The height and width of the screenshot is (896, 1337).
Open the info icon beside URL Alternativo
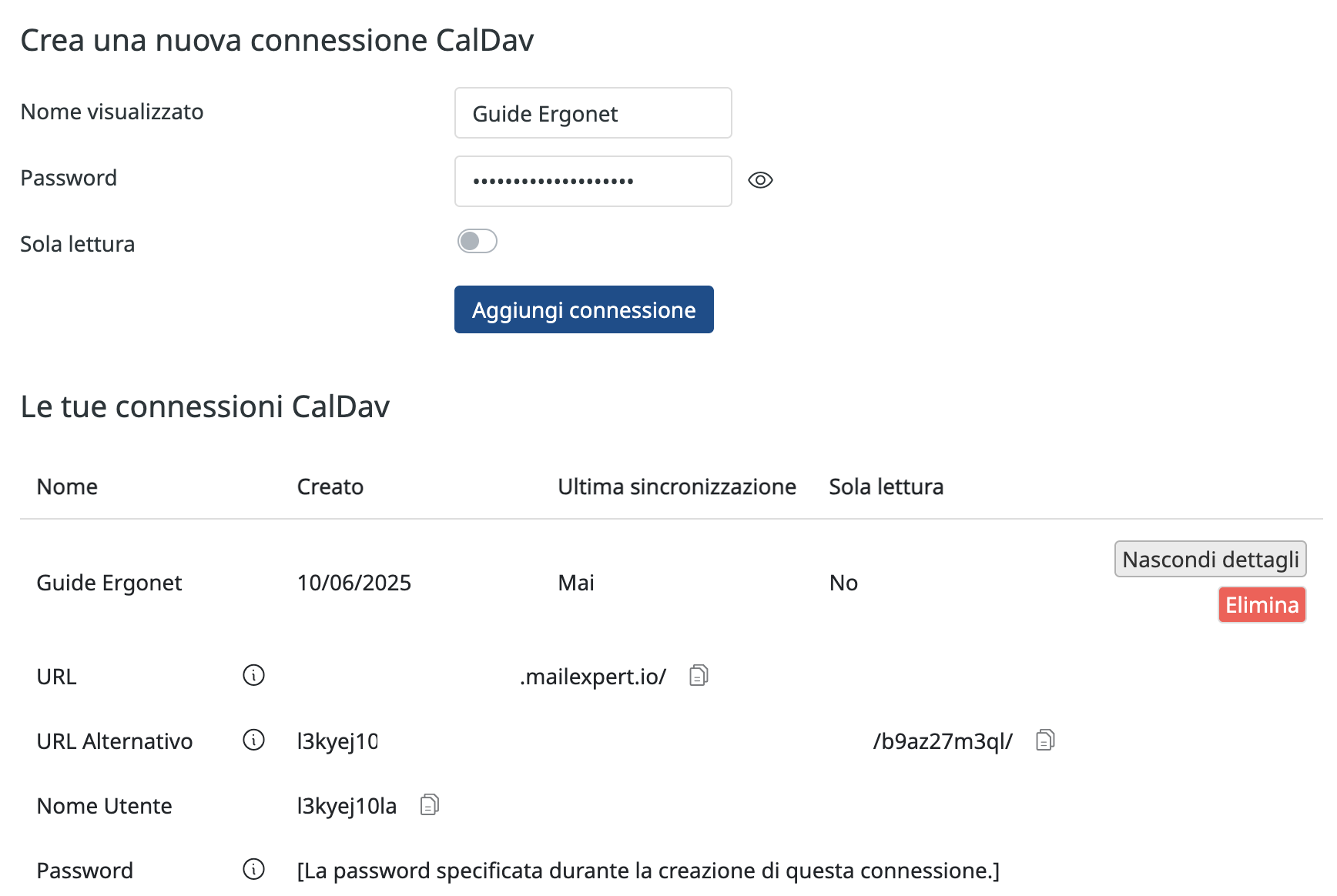pos(253,740)
